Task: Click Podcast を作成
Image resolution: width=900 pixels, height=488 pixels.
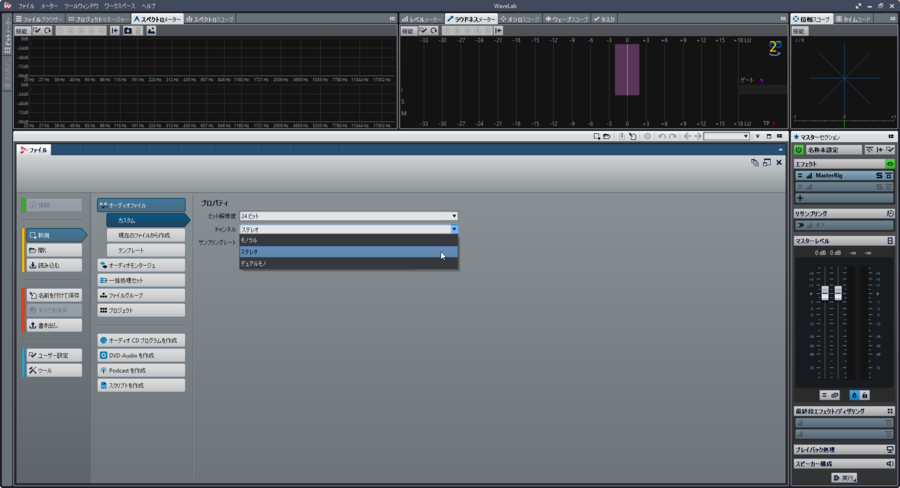Action: [141, 370]
